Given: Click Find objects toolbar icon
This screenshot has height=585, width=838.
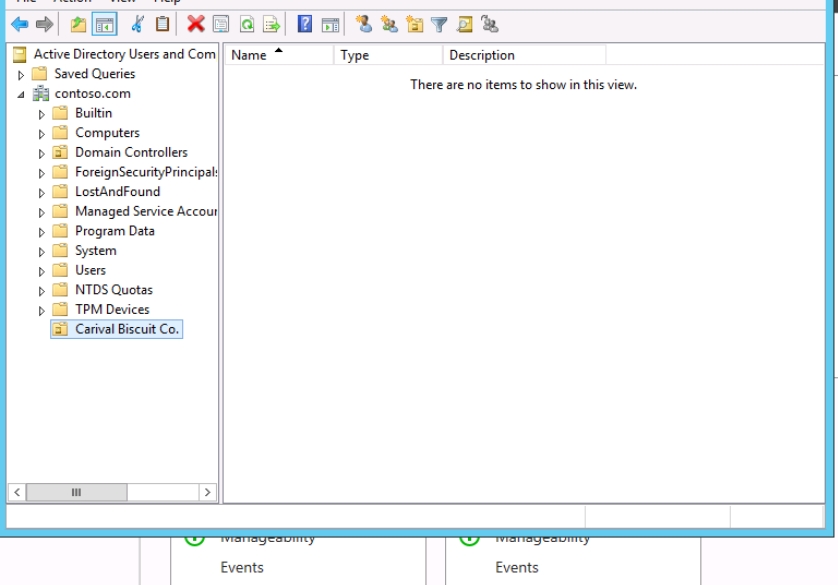Looking at the screenshot, I should point(464,25).
